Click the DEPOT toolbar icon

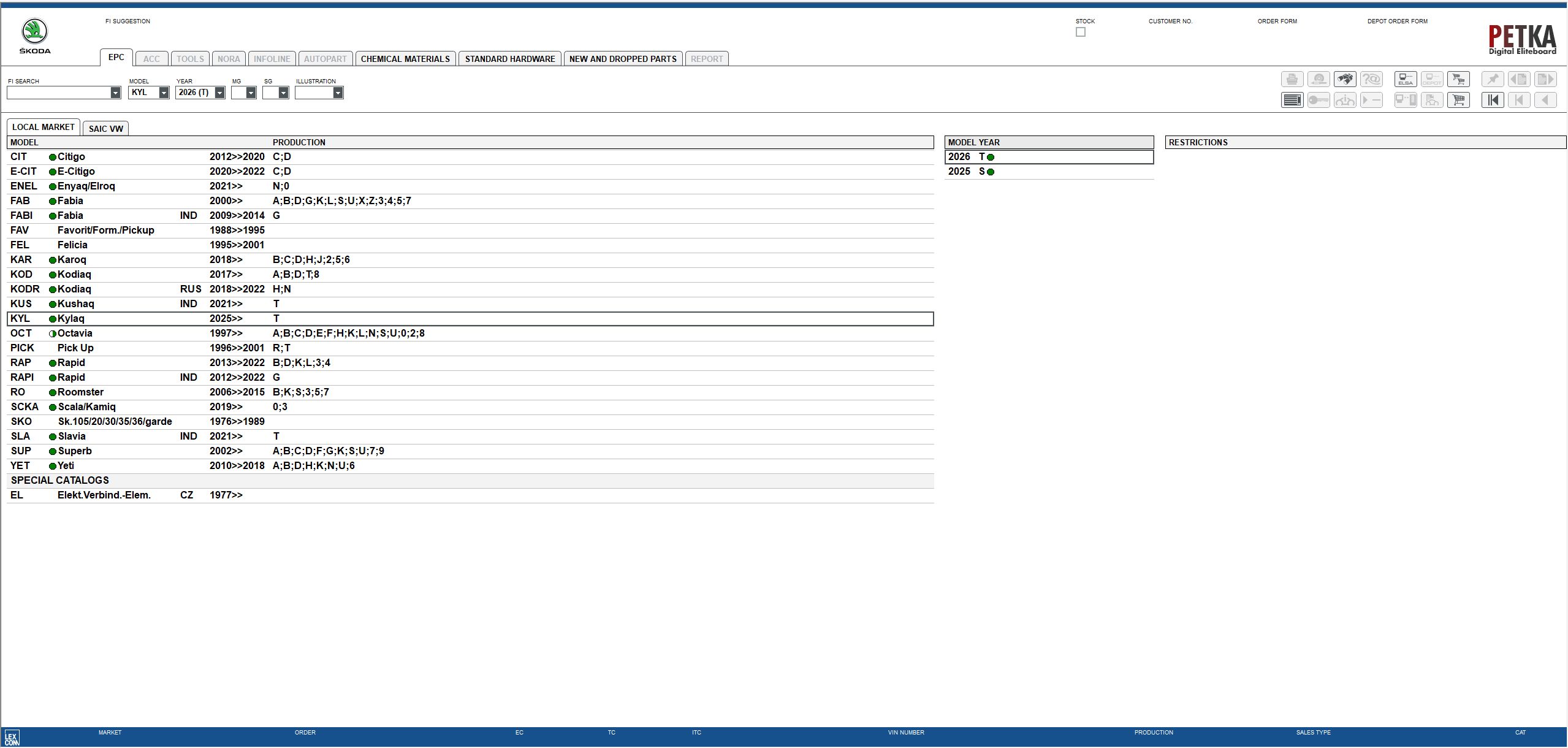(1432, 79)
